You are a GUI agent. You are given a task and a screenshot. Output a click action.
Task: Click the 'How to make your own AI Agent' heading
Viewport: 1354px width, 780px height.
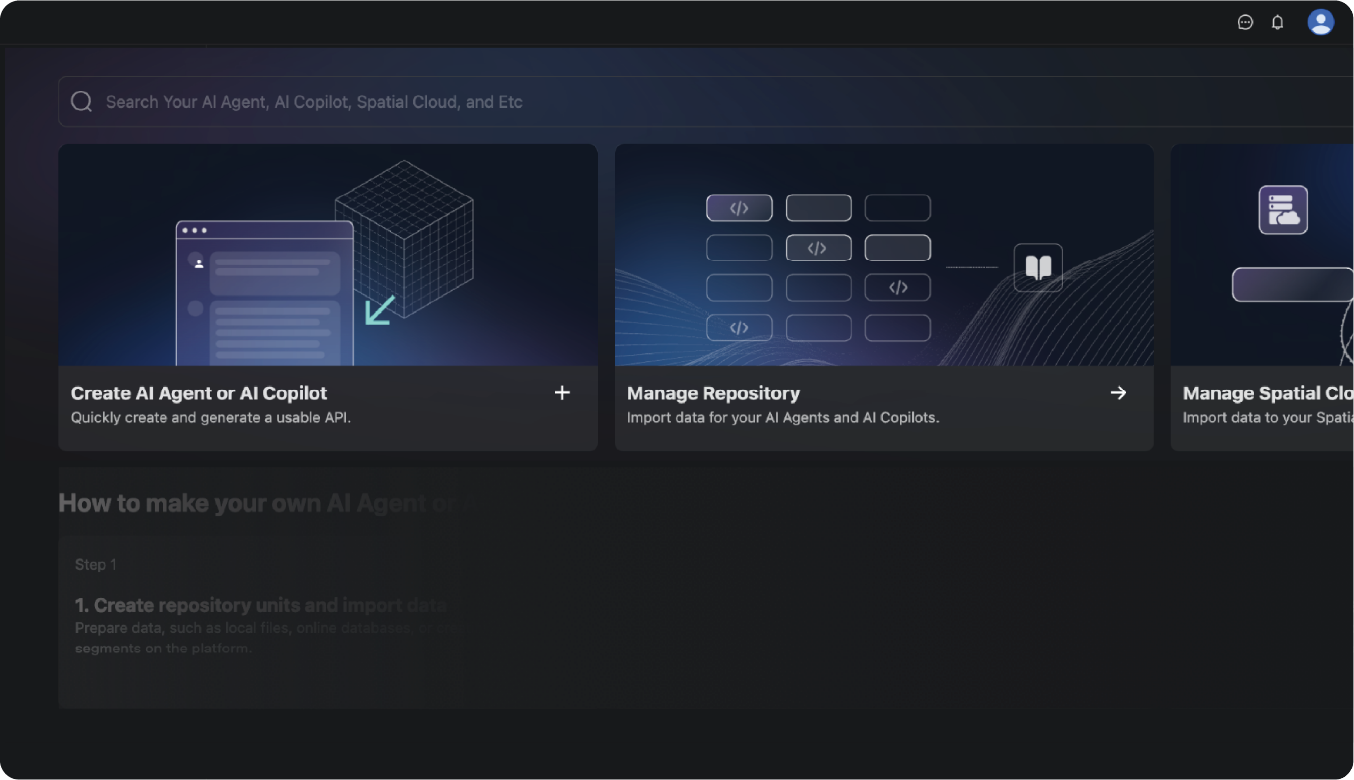(x=257, y=503)
